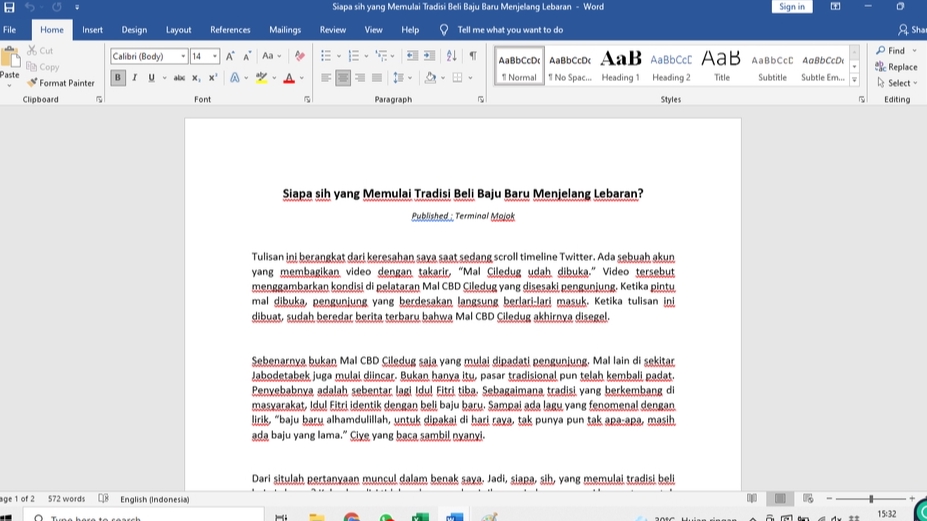Switch to the Review tab

pos(333,30)
